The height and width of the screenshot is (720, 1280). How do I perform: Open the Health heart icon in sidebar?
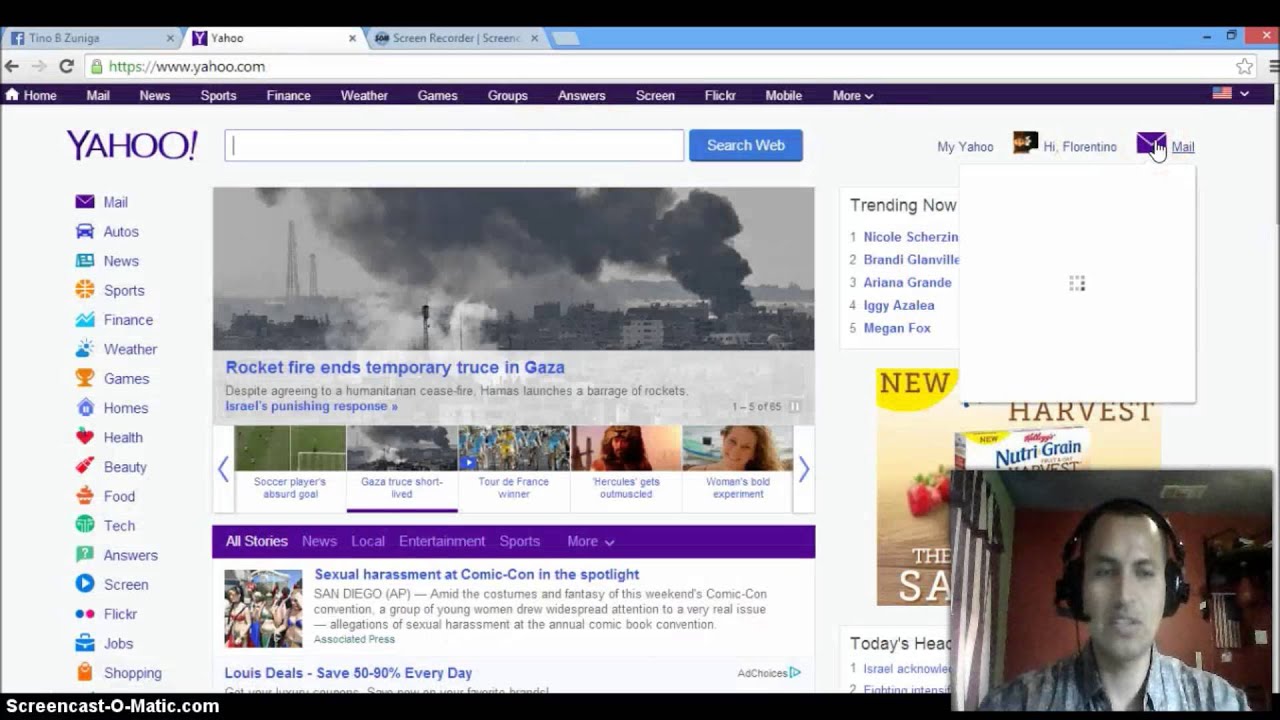click(x=85, y=437)
